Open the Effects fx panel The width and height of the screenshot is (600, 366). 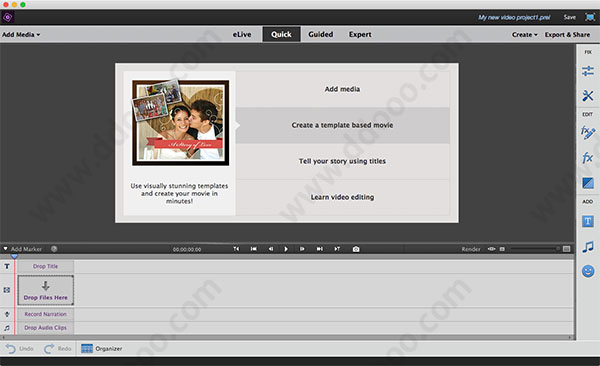[x=588, y=157]
